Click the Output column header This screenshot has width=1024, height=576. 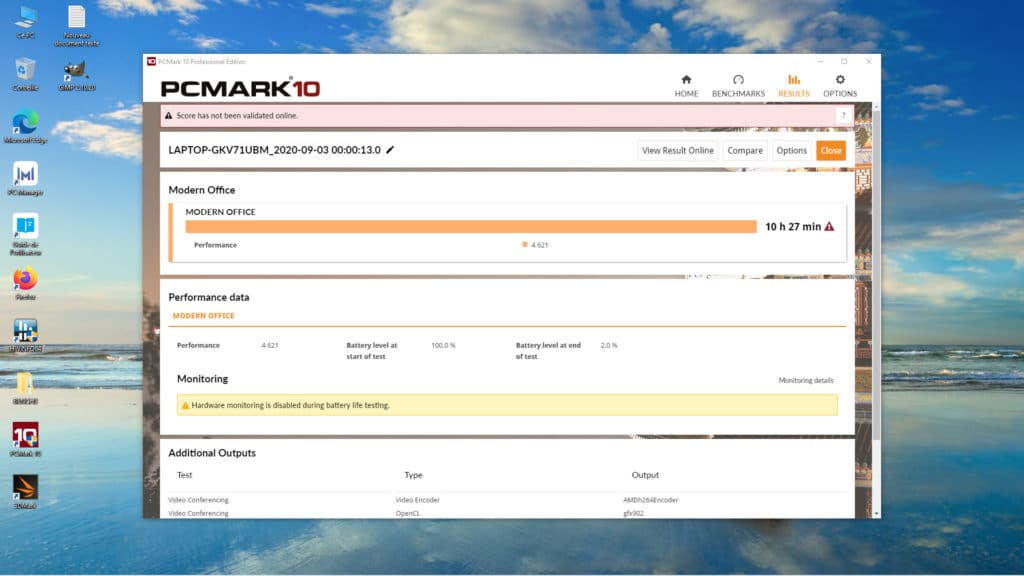coord(645,475)
